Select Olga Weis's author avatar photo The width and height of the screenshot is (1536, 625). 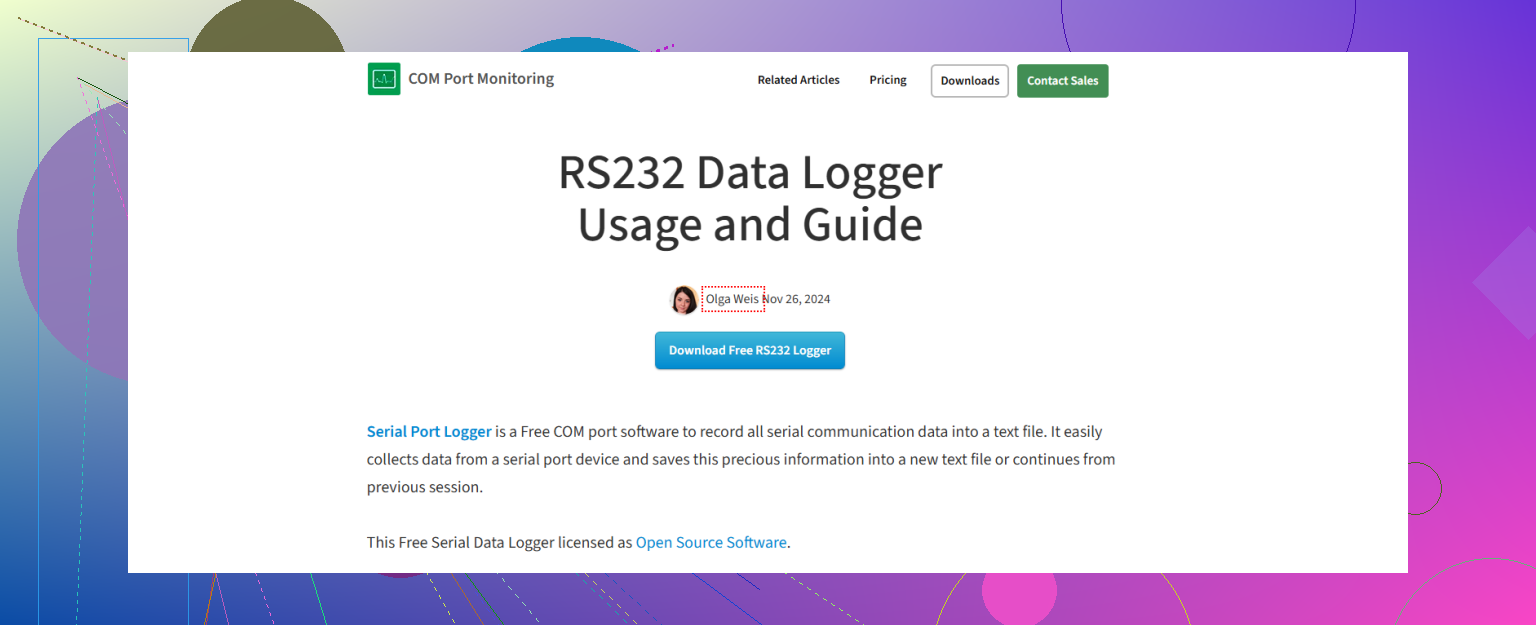click(684, 299)
